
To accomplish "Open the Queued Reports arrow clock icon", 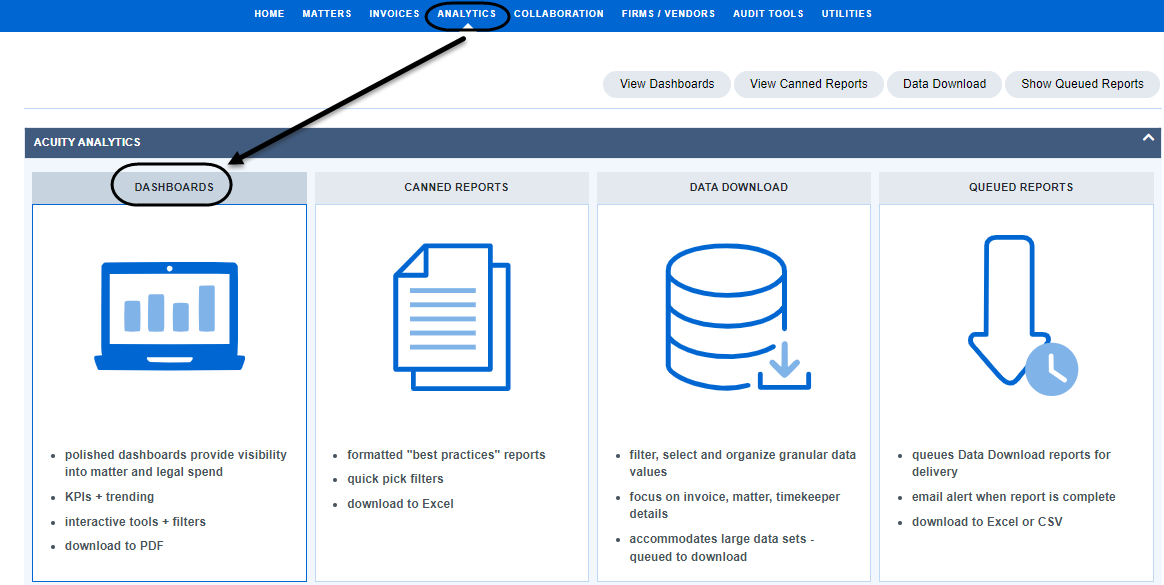I will (x=1022, y=315).
